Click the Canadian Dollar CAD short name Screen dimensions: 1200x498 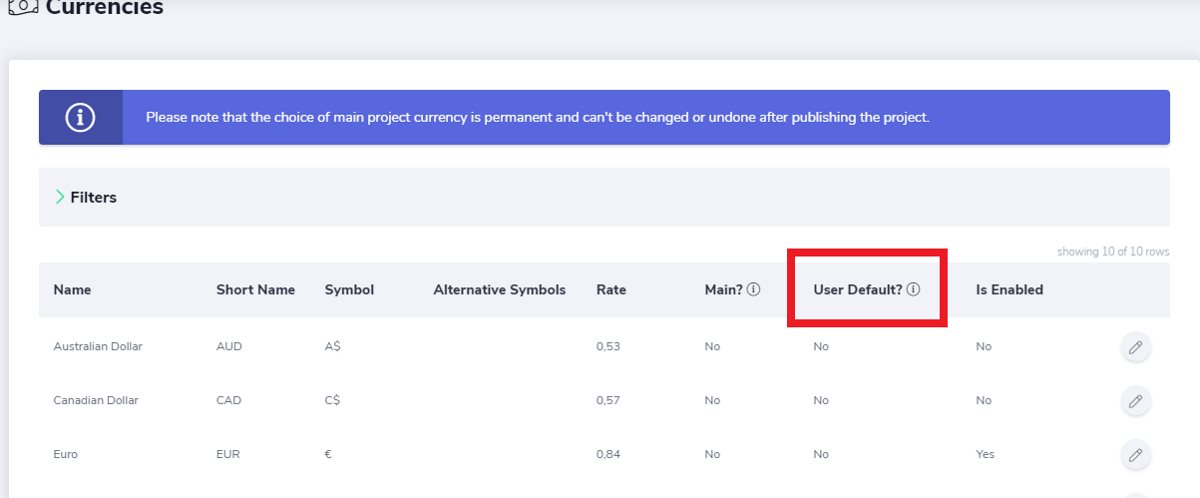pyautogui.click(x=229, y=400)
